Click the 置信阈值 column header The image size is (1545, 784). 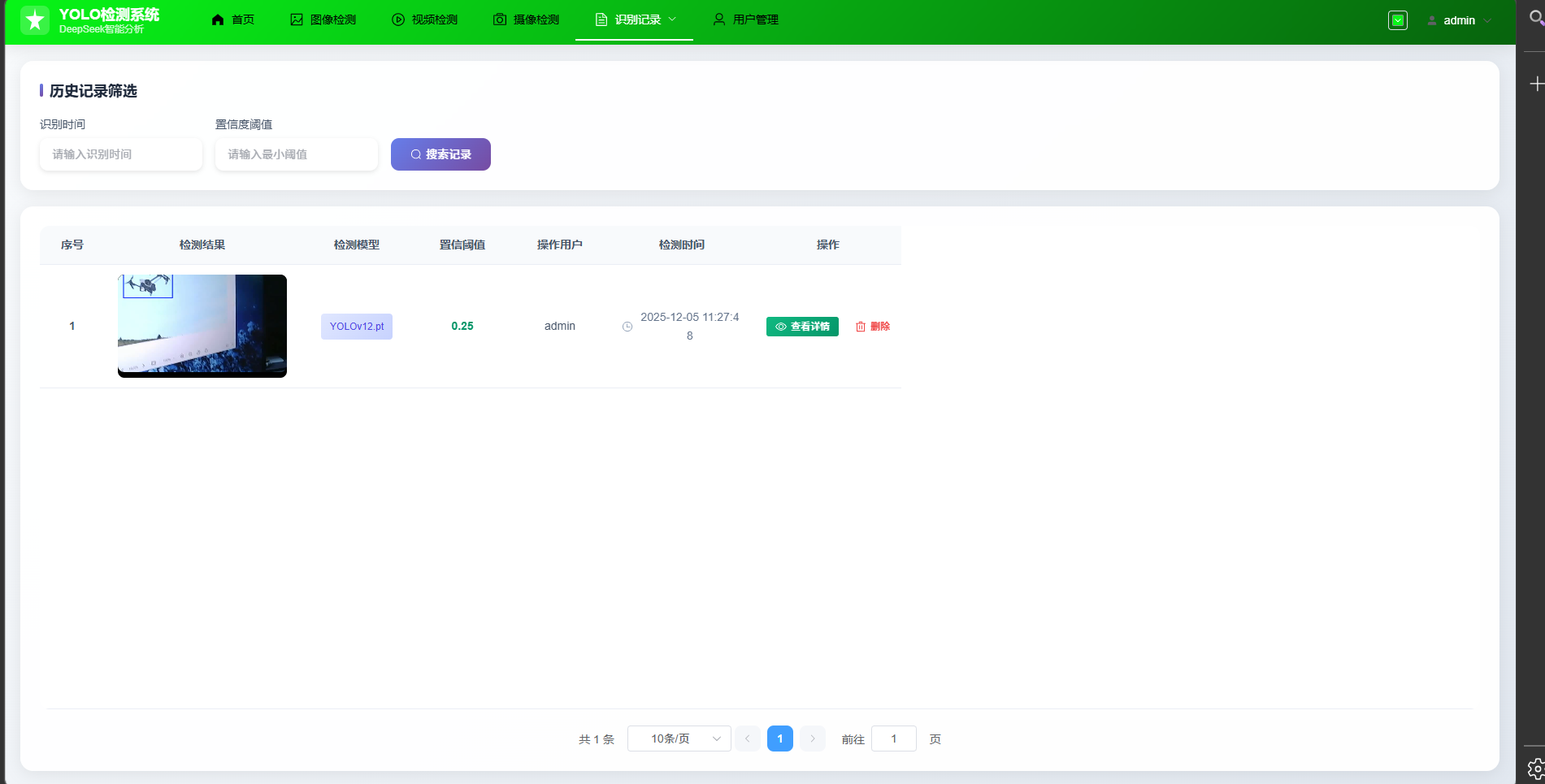click(x=462, y=245)
